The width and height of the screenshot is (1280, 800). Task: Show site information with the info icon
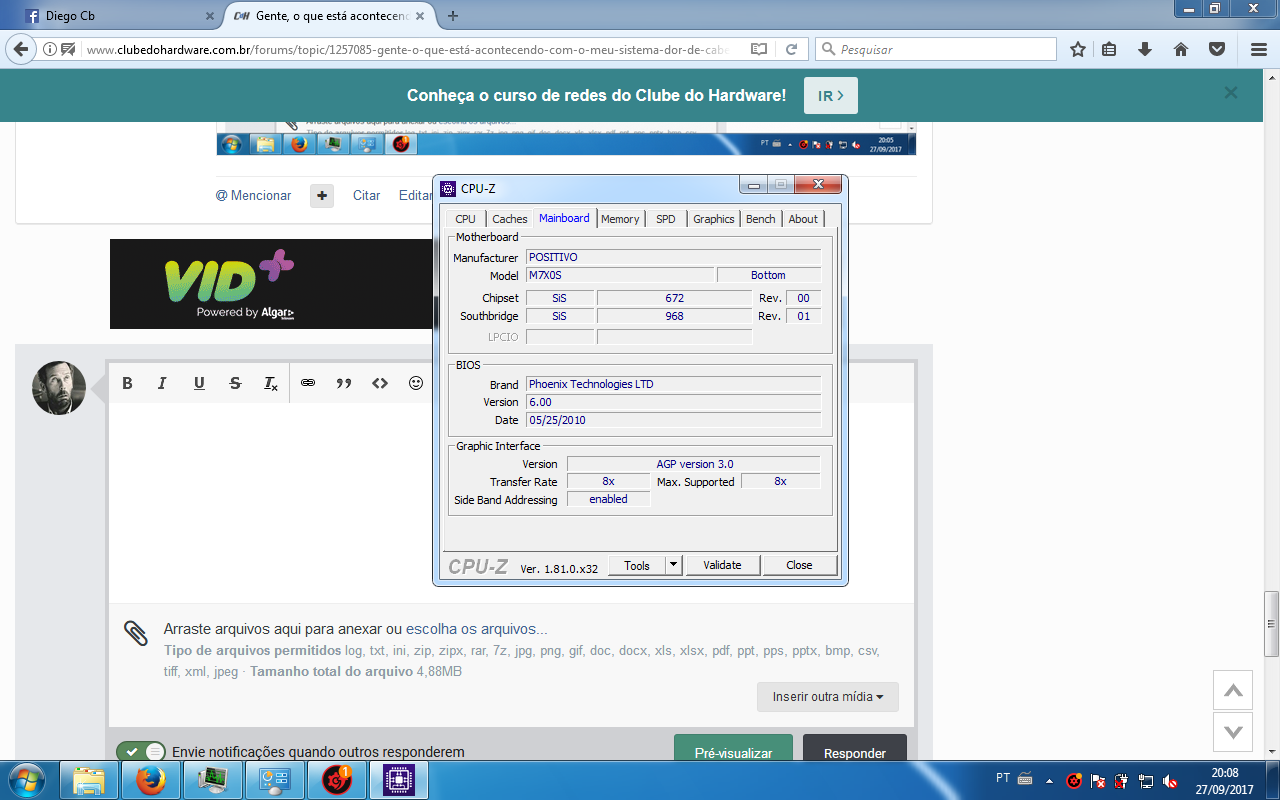point(50,49)
